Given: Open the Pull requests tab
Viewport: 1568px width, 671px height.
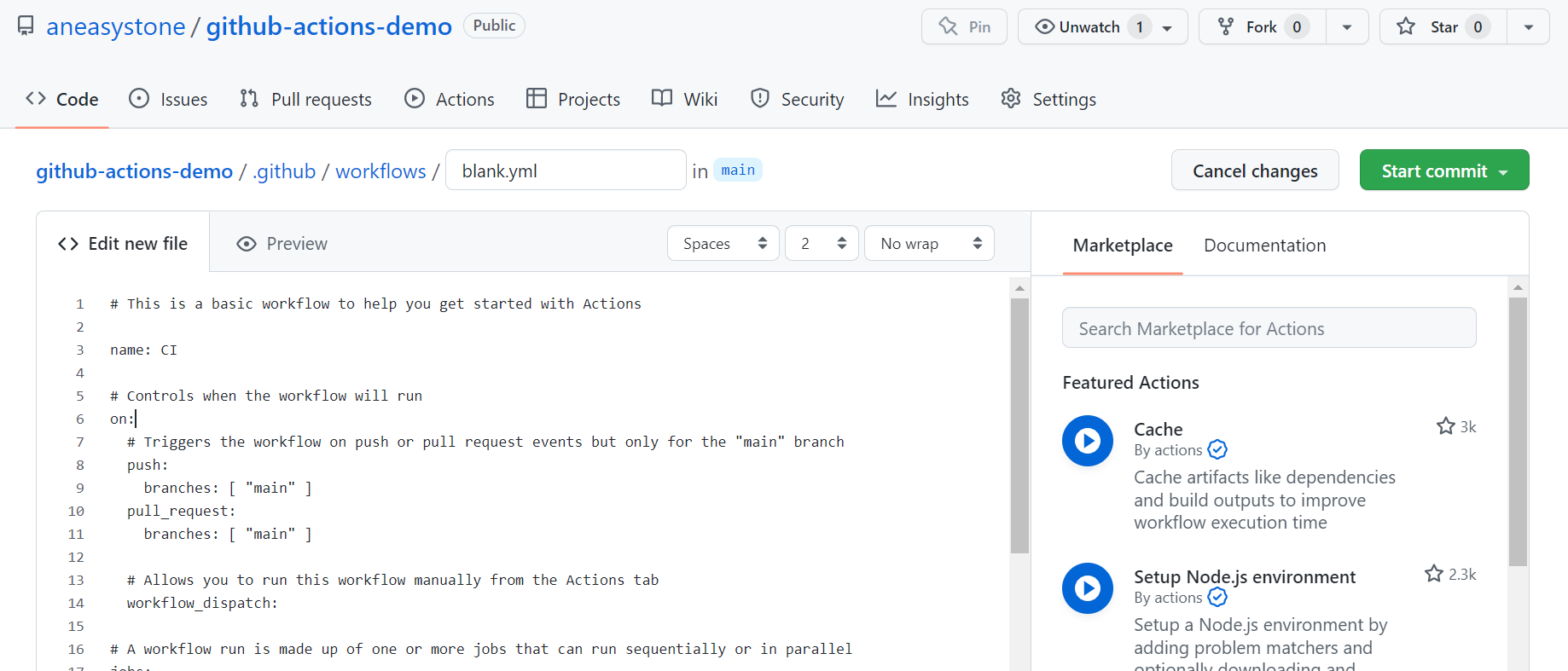Looking at the screenshot, I should [x=305, y=99].
